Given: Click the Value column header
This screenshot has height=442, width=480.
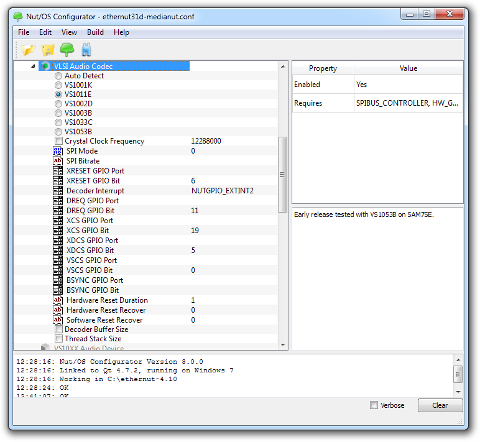Looking at the screenshot, I should (408, 68).
